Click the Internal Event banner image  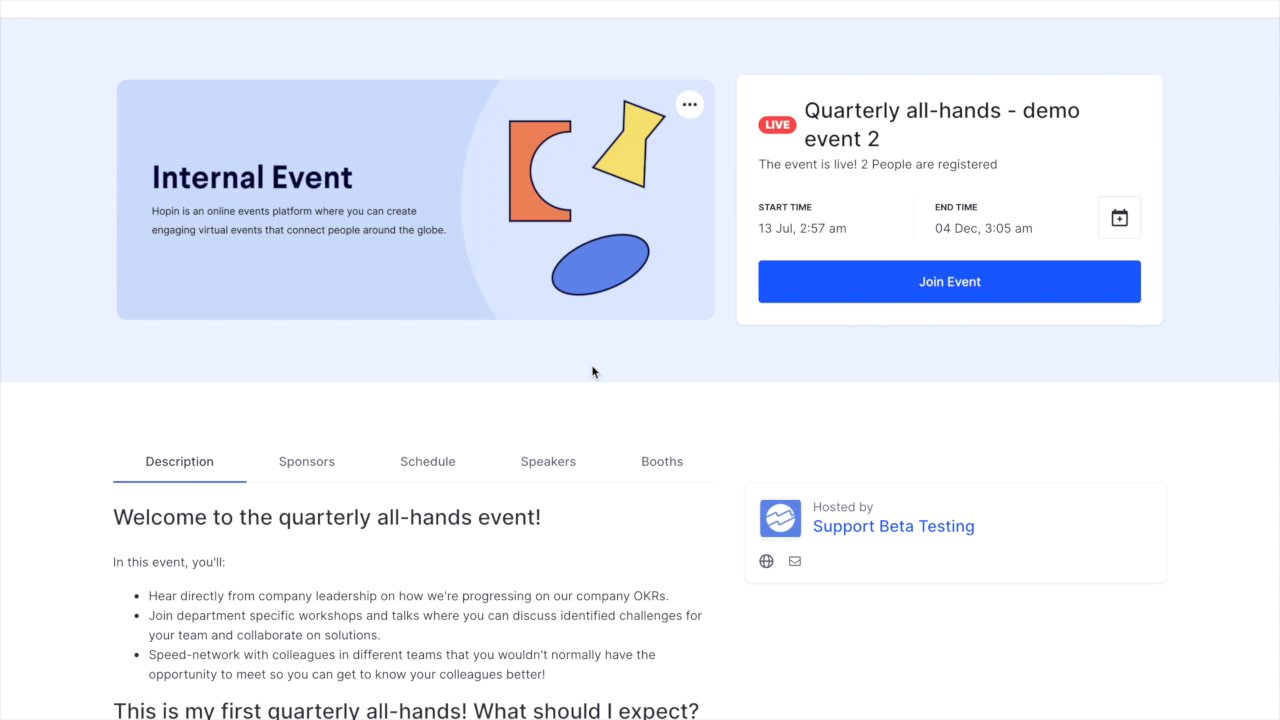(x=416, y=200)
